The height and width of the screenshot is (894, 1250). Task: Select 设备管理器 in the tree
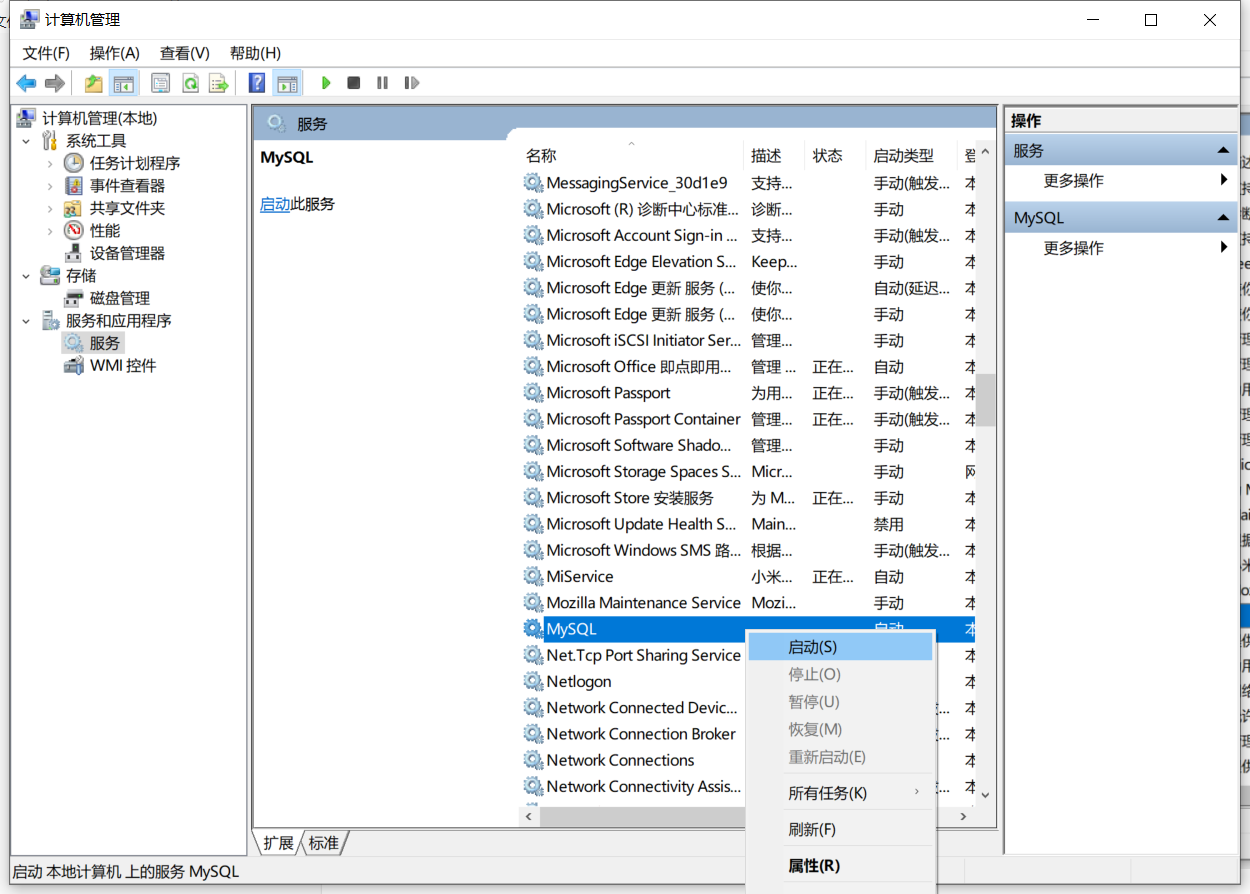(127, 253)
